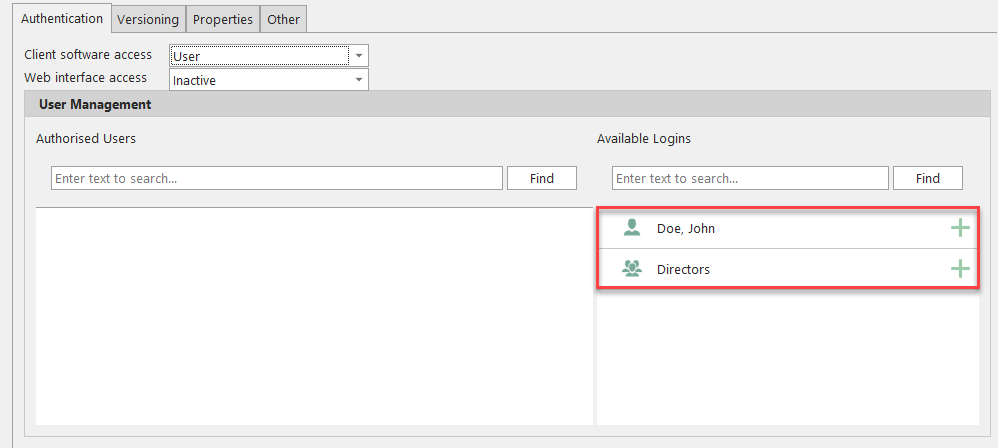Click the 'Inactive' value in the web access combo box
The image size is (998, 448).
pos(260,80)
